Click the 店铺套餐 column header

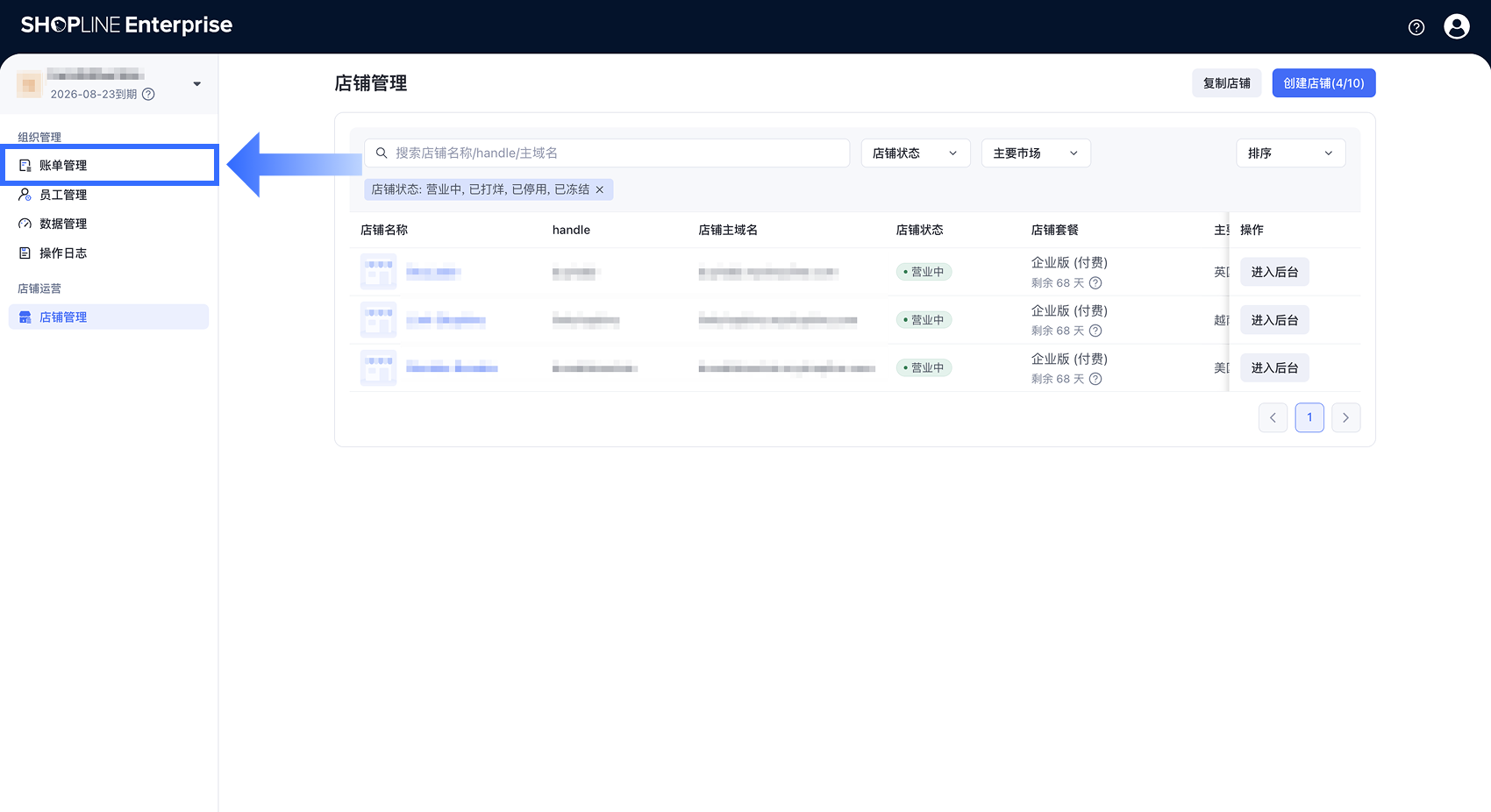point(1055,230)
